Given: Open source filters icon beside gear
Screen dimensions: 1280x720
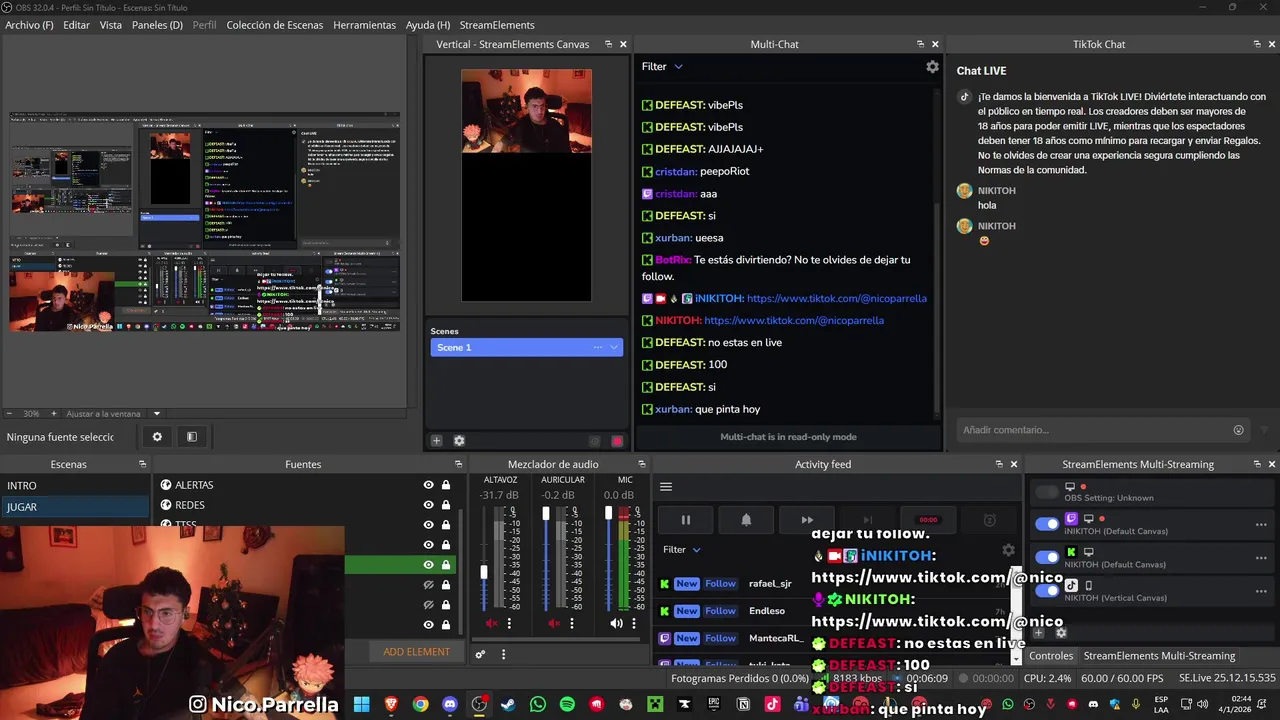Looking at the screenshot, I should [x=192, y=437].
